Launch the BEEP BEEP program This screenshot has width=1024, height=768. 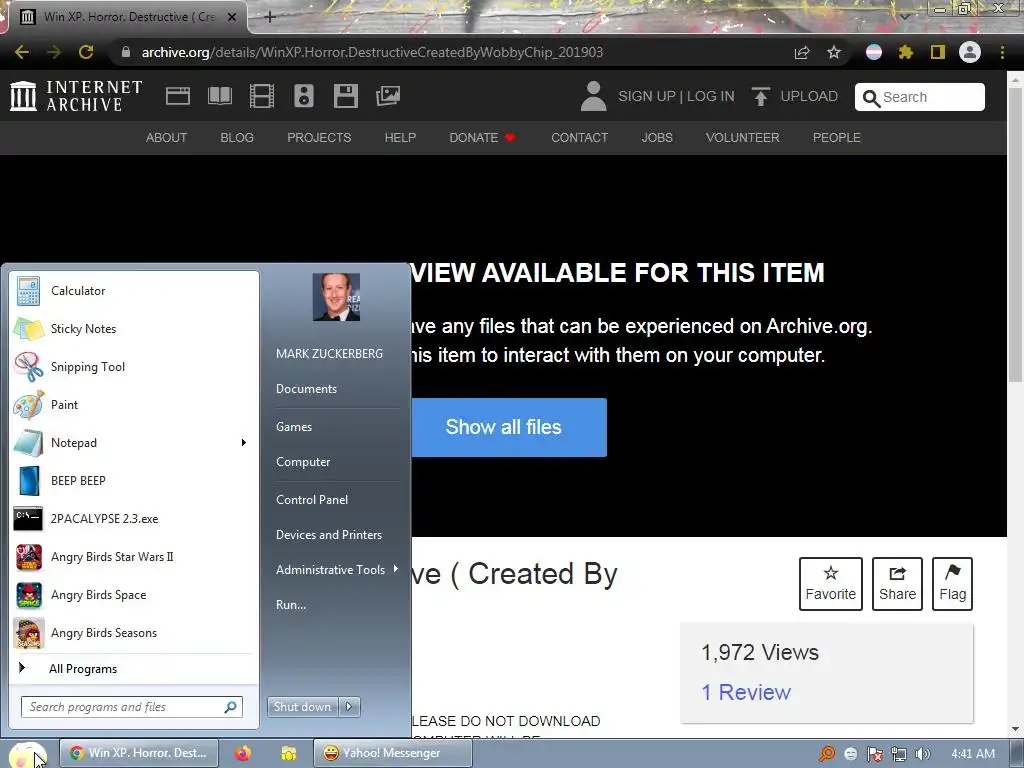click(x=133, y=481)
